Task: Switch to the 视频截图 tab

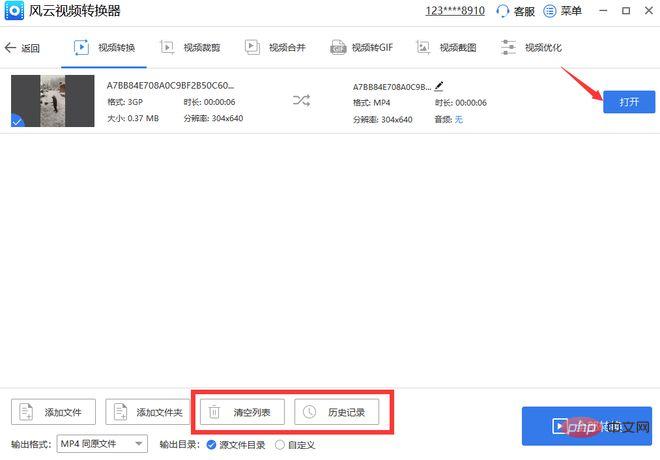Action: pos(446,48)
